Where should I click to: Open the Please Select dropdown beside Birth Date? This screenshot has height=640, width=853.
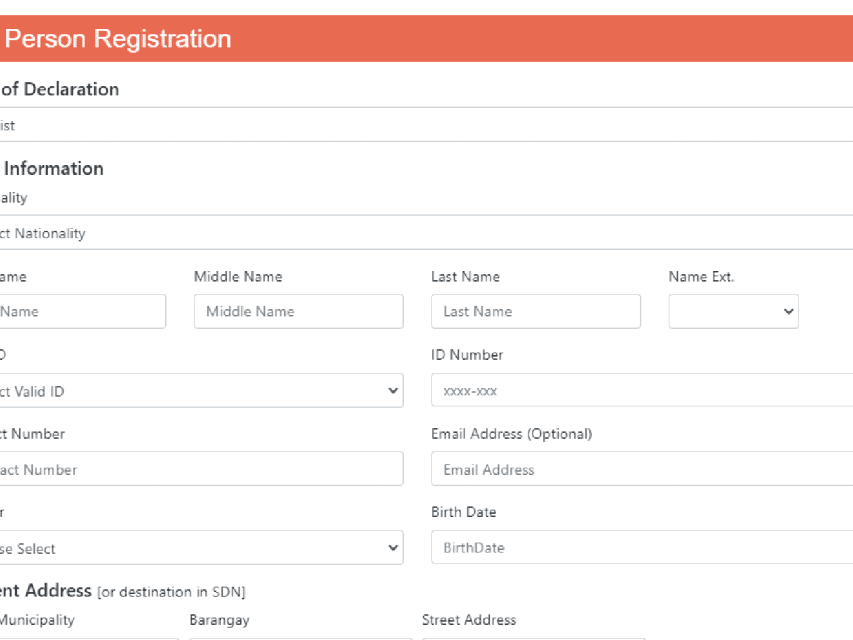(x=200, y=548)
